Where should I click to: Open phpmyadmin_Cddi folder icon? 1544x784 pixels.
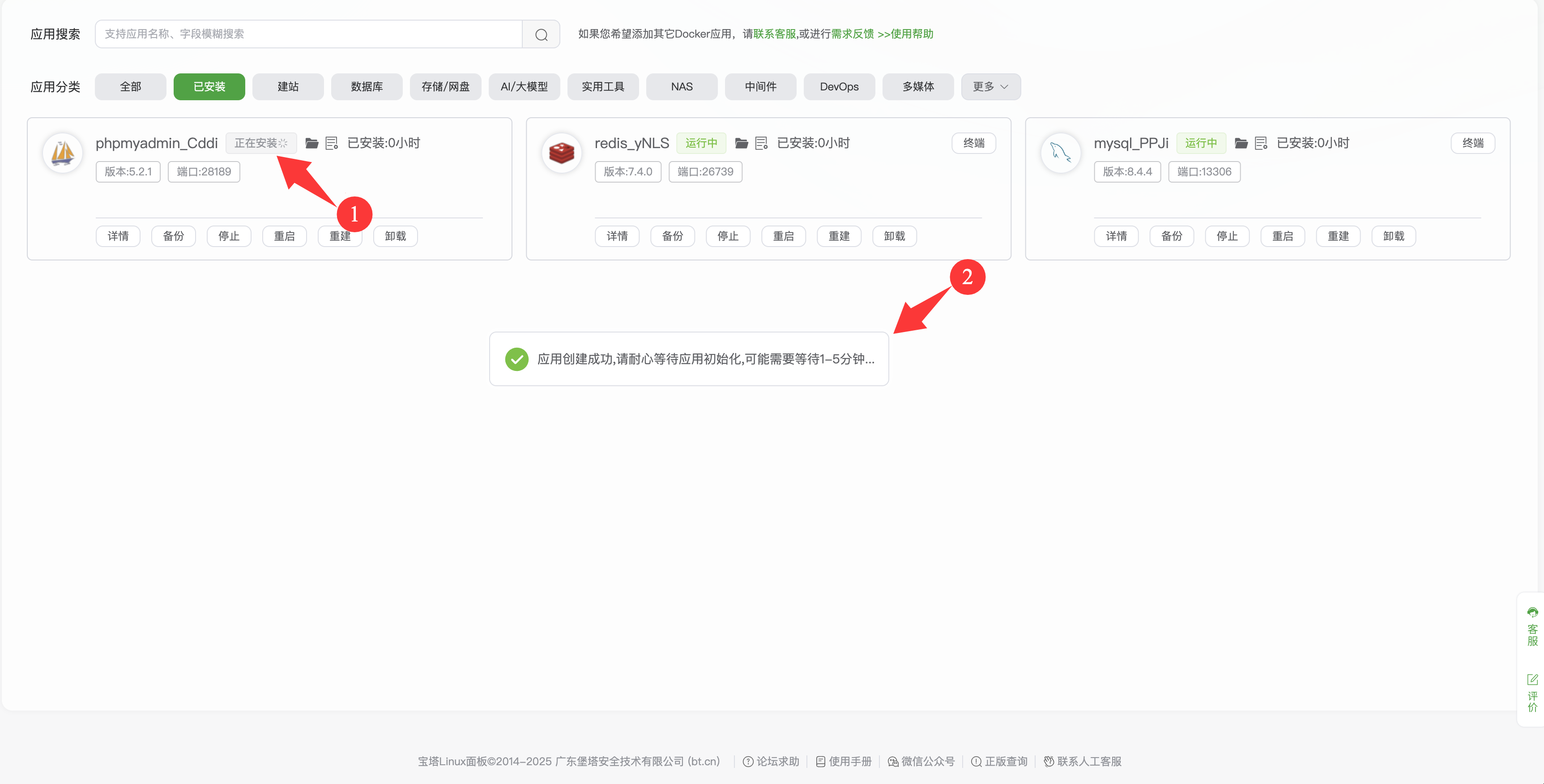311,143
